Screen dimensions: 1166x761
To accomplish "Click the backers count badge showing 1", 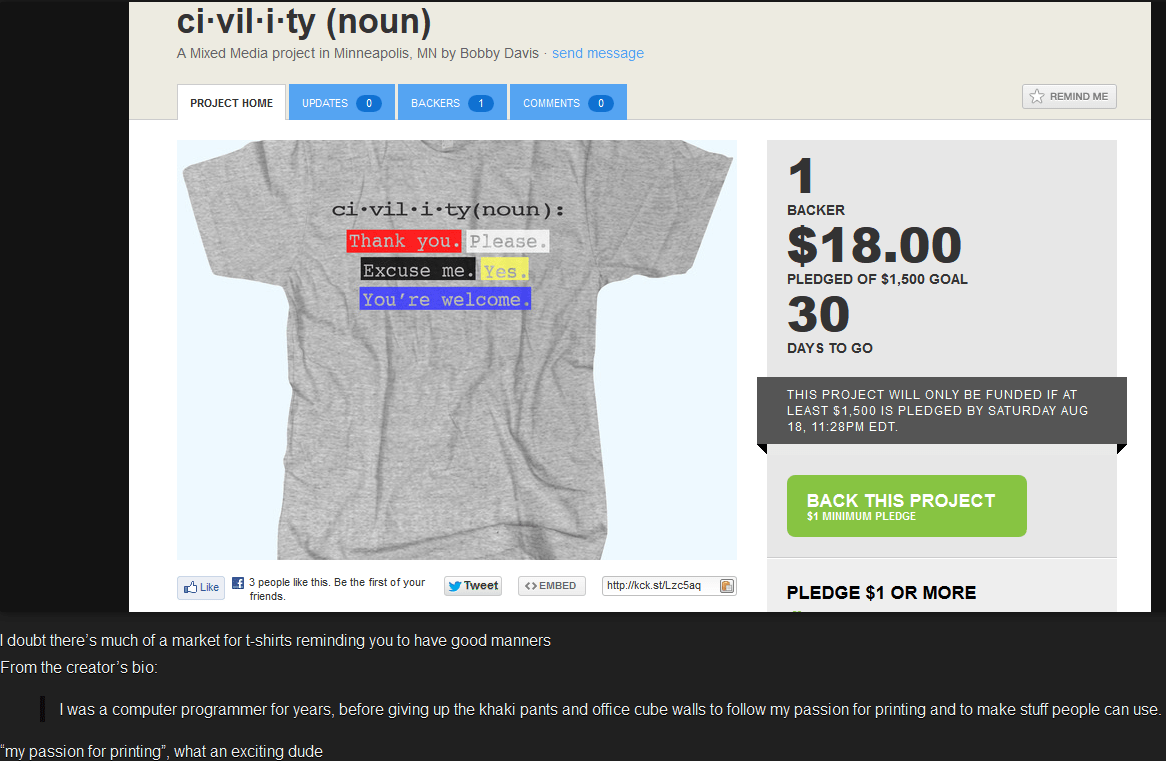I will (x=480, y=103).
